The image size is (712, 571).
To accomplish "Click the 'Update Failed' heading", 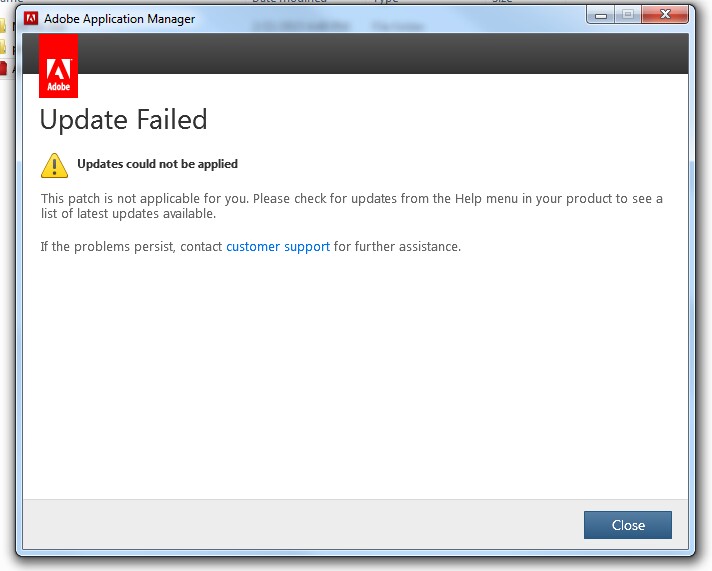I will tap(124, 120).
